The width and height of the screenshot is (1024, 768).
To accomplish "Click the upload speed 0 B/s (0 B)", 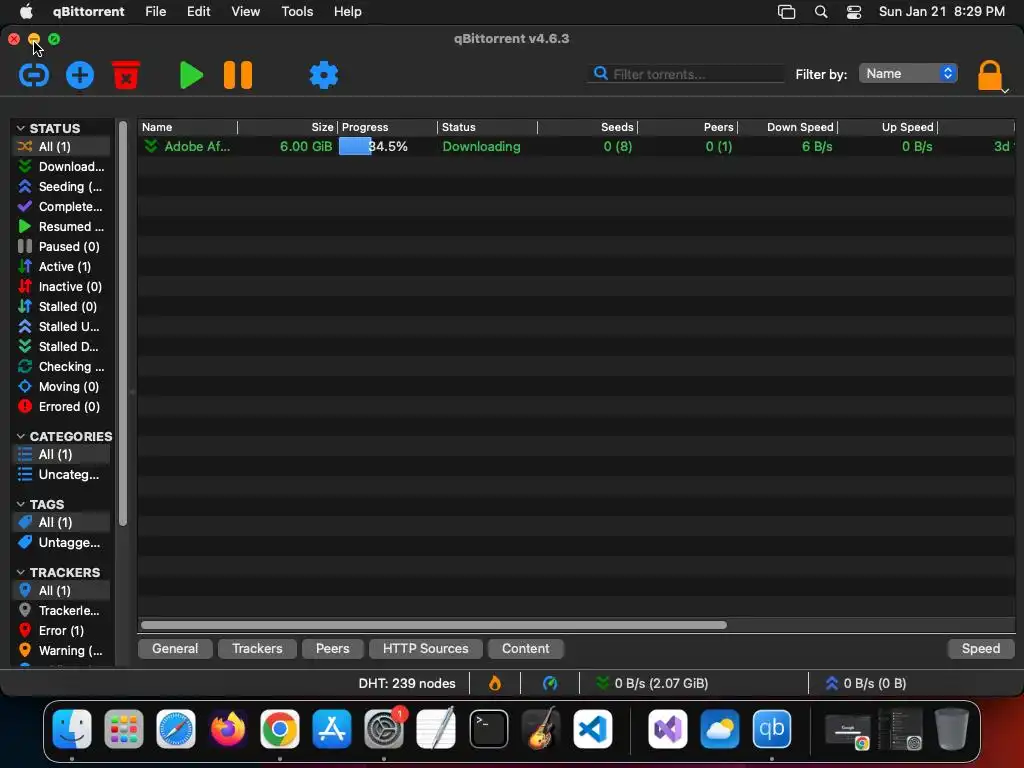I will (x=866, y=683).
